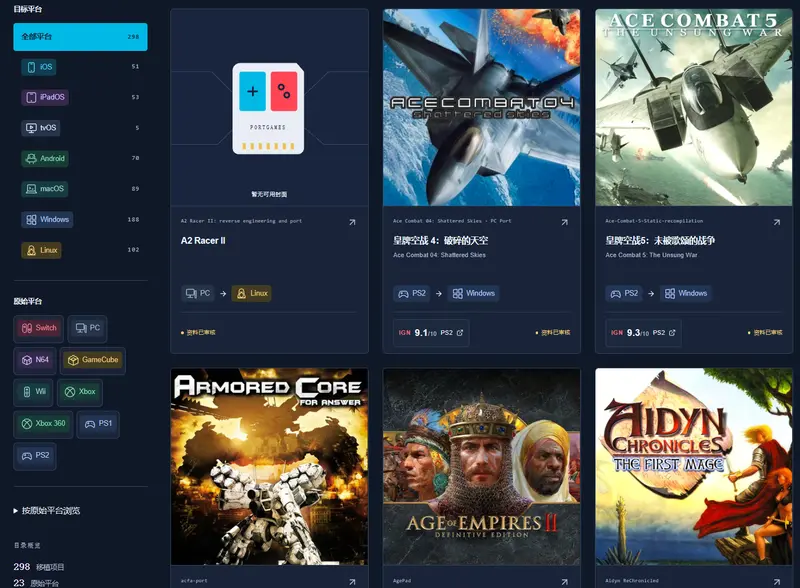Open Age of Empires II cover
Image resolution: width=800 pixels, height=588 pixels.
482,467
